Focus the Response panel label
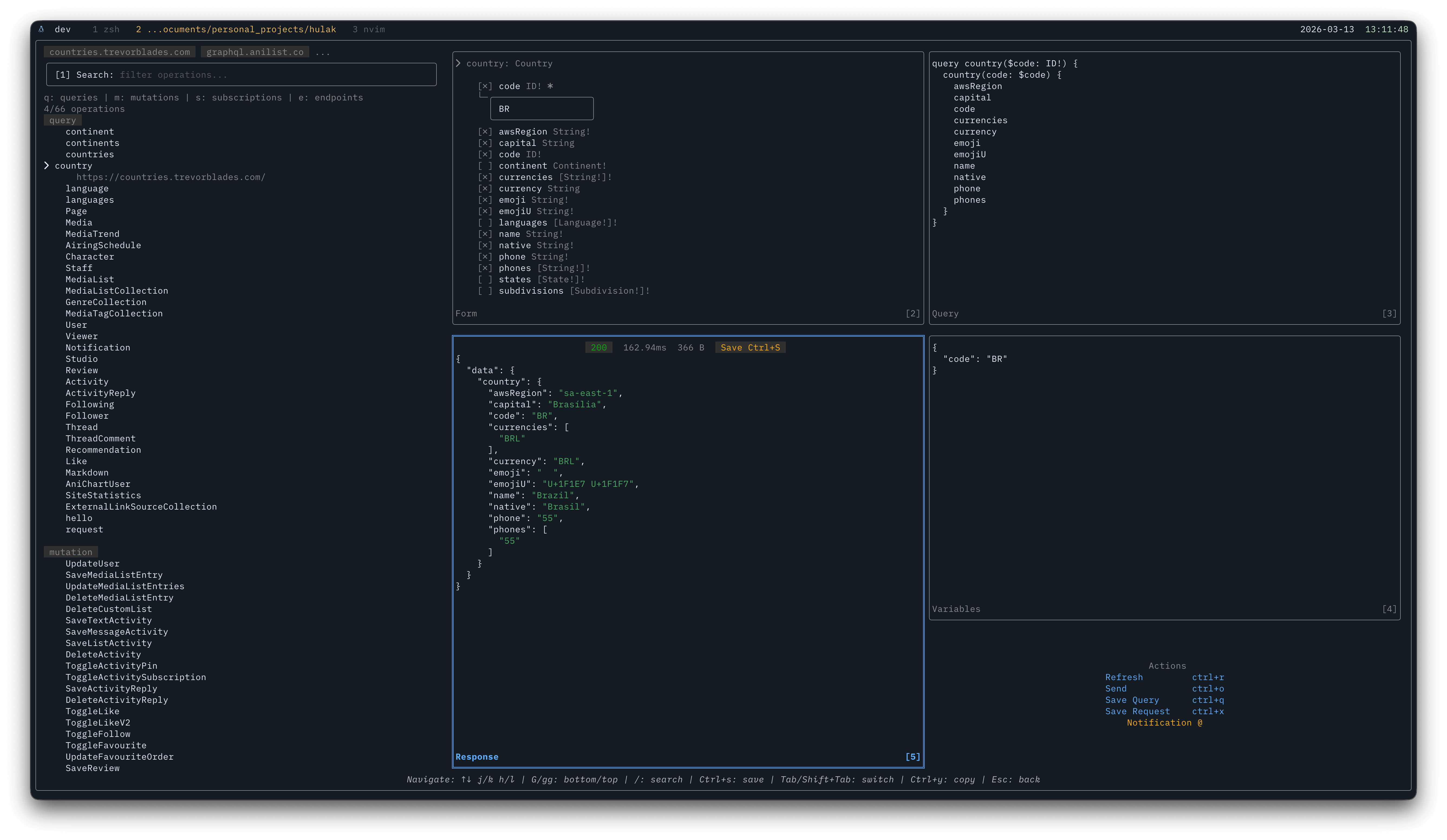Screen dimensions: 1447x840 click(477, 757)
